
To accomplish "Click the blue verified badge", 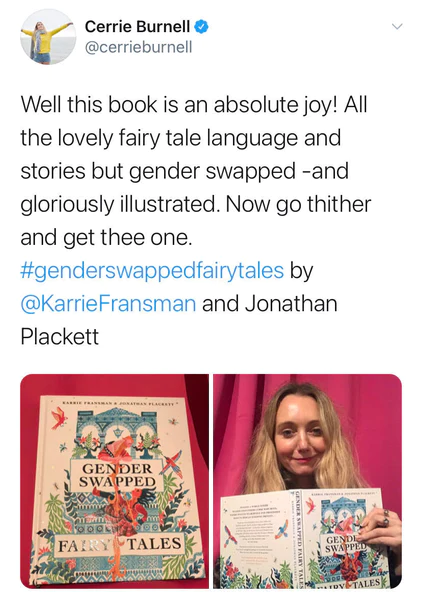I will point(202,26).
